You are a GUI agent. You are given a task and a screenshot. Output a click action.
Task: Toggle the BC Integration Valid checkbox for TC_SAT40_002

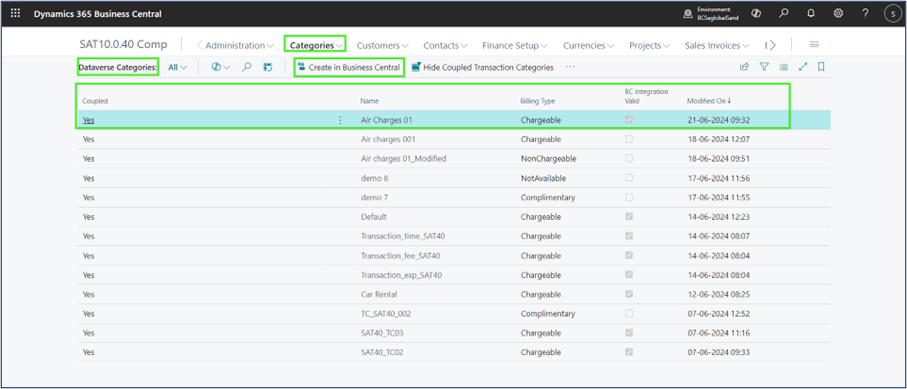click(x=629, y=313)
